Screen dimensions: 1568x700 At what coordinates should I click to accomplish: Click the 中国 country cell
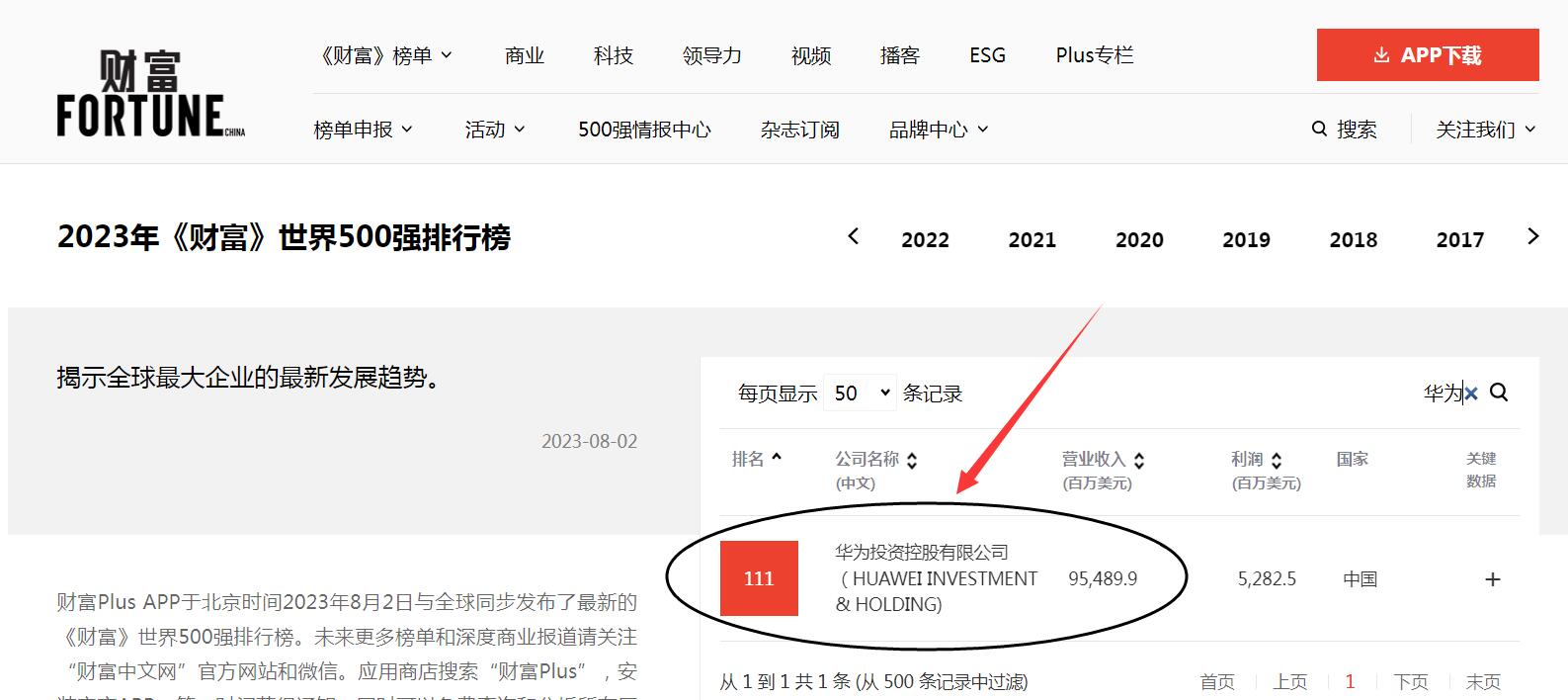[1361, 579]
